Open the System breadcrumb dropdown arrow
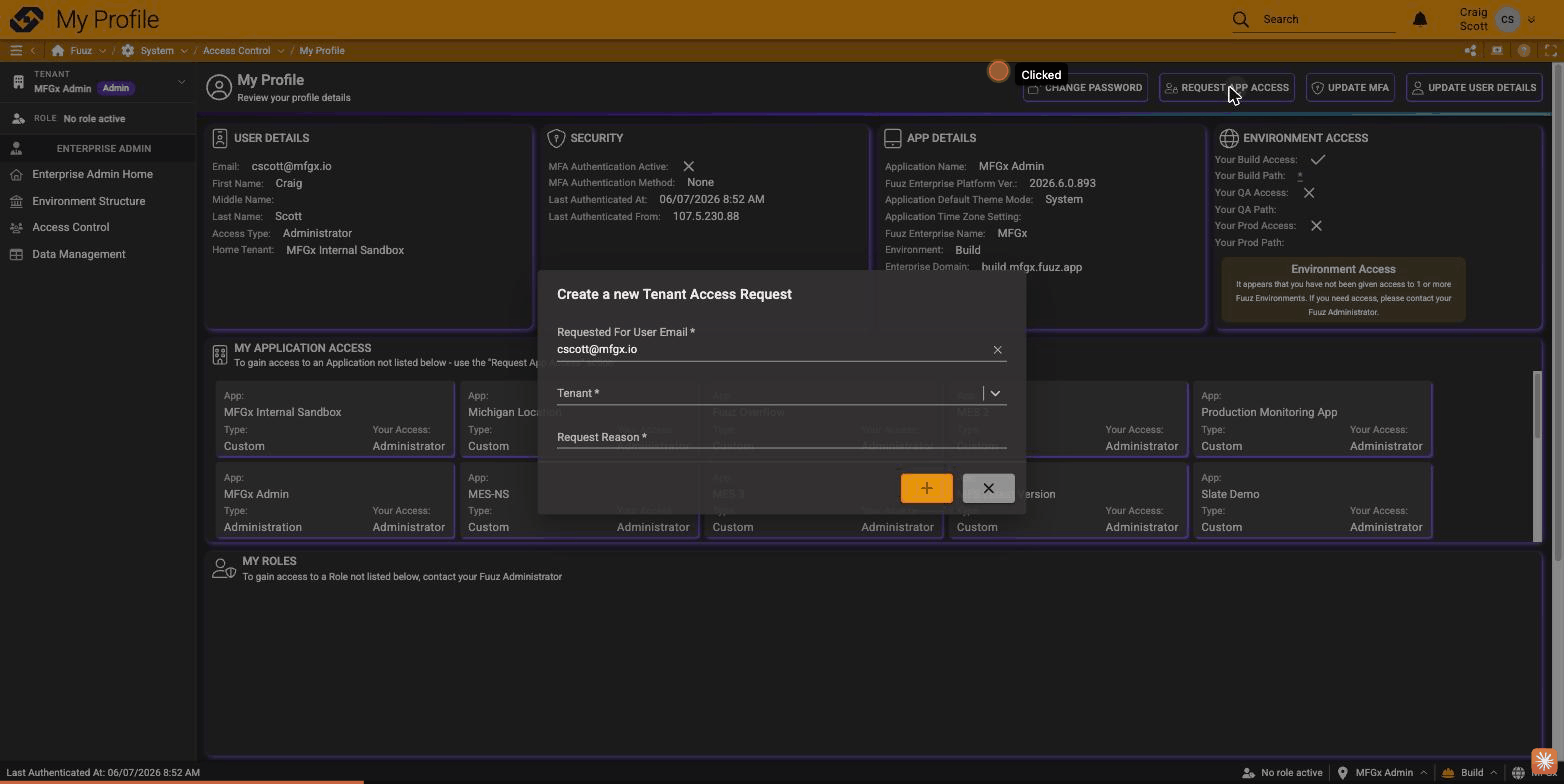This screenshot has height=784, width=1568. (184, 50)
